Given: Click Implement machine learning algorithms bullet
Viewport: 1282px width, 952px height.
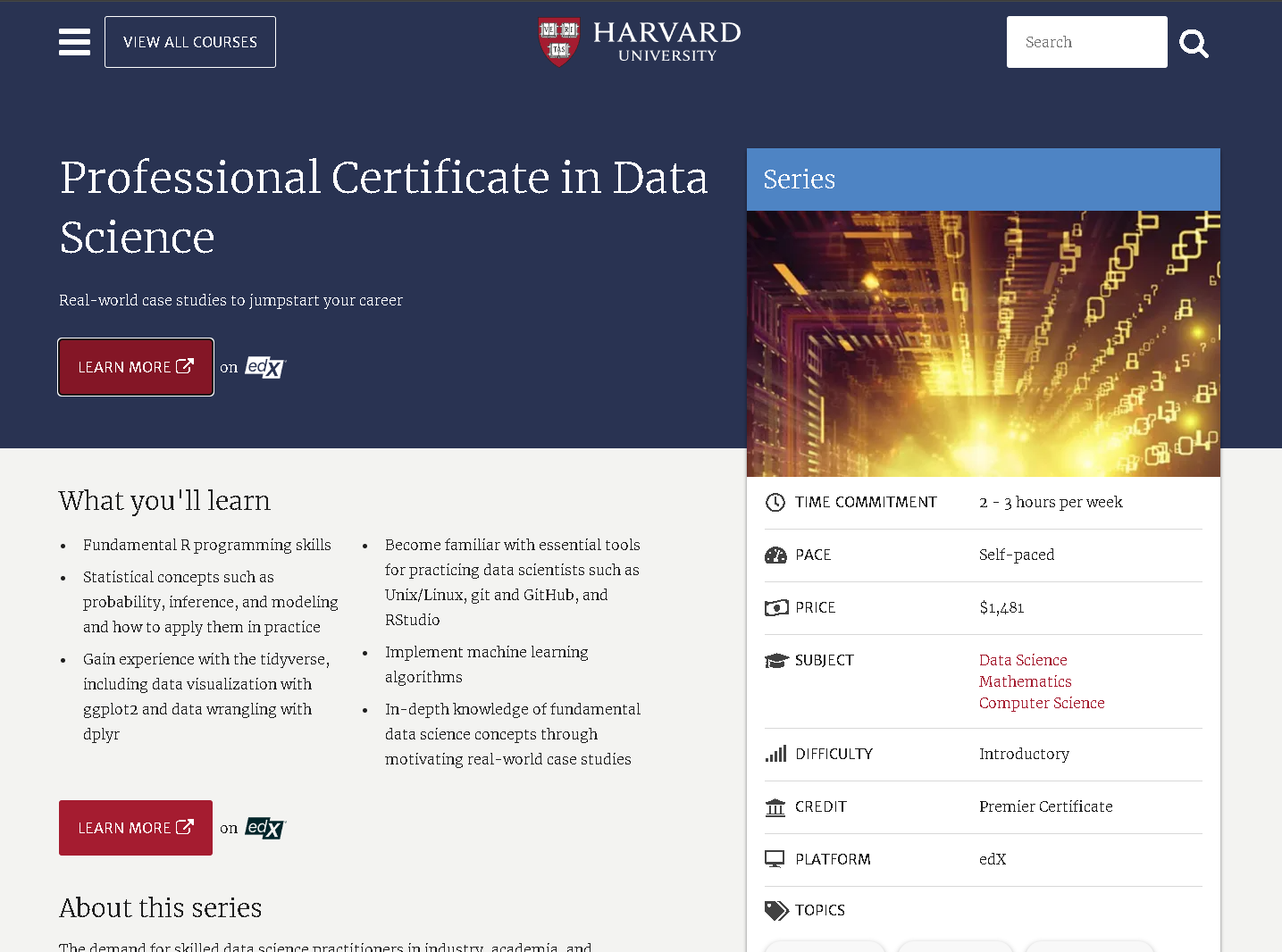Looking at the screenshot, I should pyautogui.click(x=487, y=664).
